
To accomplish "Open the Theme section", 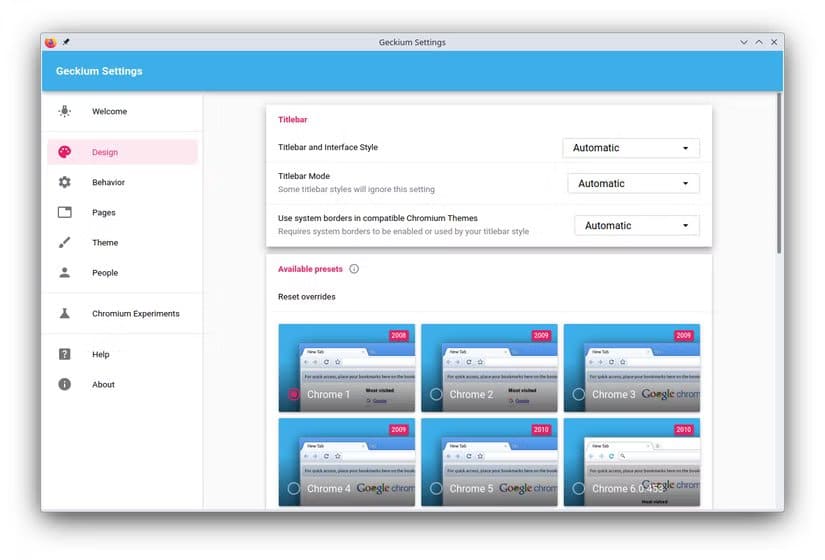I will (x=123, y=243).
